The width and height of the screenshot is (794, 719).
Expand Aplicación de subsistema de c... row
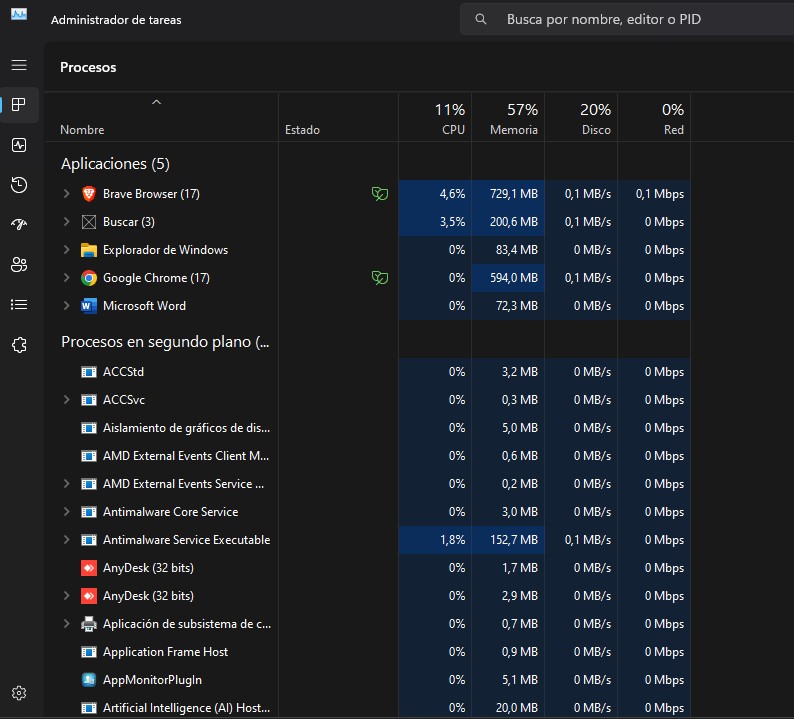tap(66, 624)
